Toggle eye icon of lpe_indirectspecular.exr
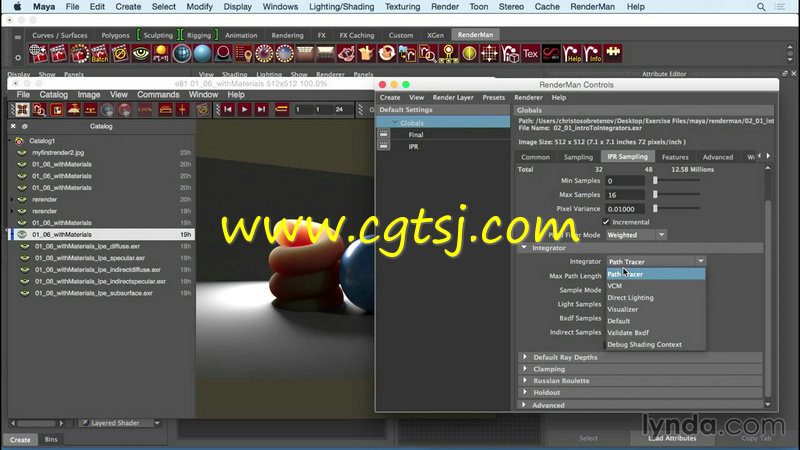Screen dimensions: 800x450 (24, 282)
